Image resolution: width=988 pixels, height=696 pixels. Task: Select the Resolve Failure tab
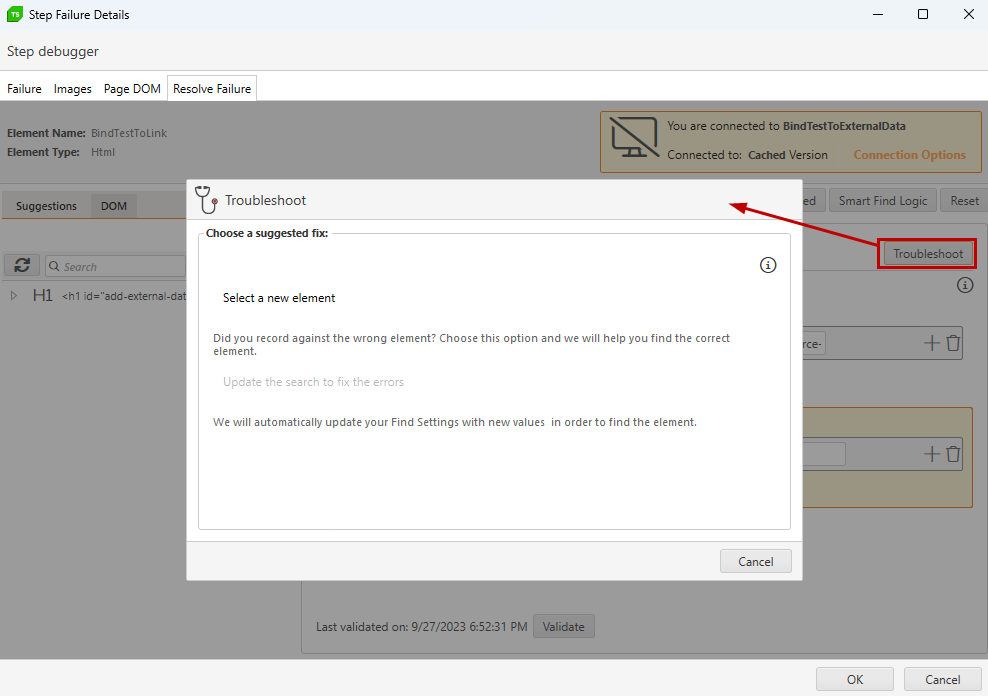(x=212, y=89)
